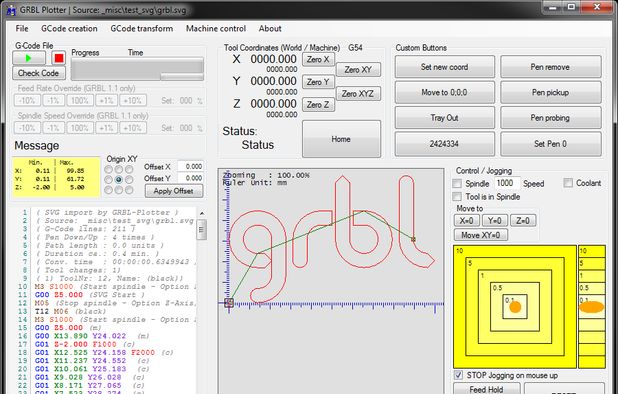Screen dimensions: 618x394
Task: Select the bottom-left Origin XY radio button
Action: coord(108,190)
